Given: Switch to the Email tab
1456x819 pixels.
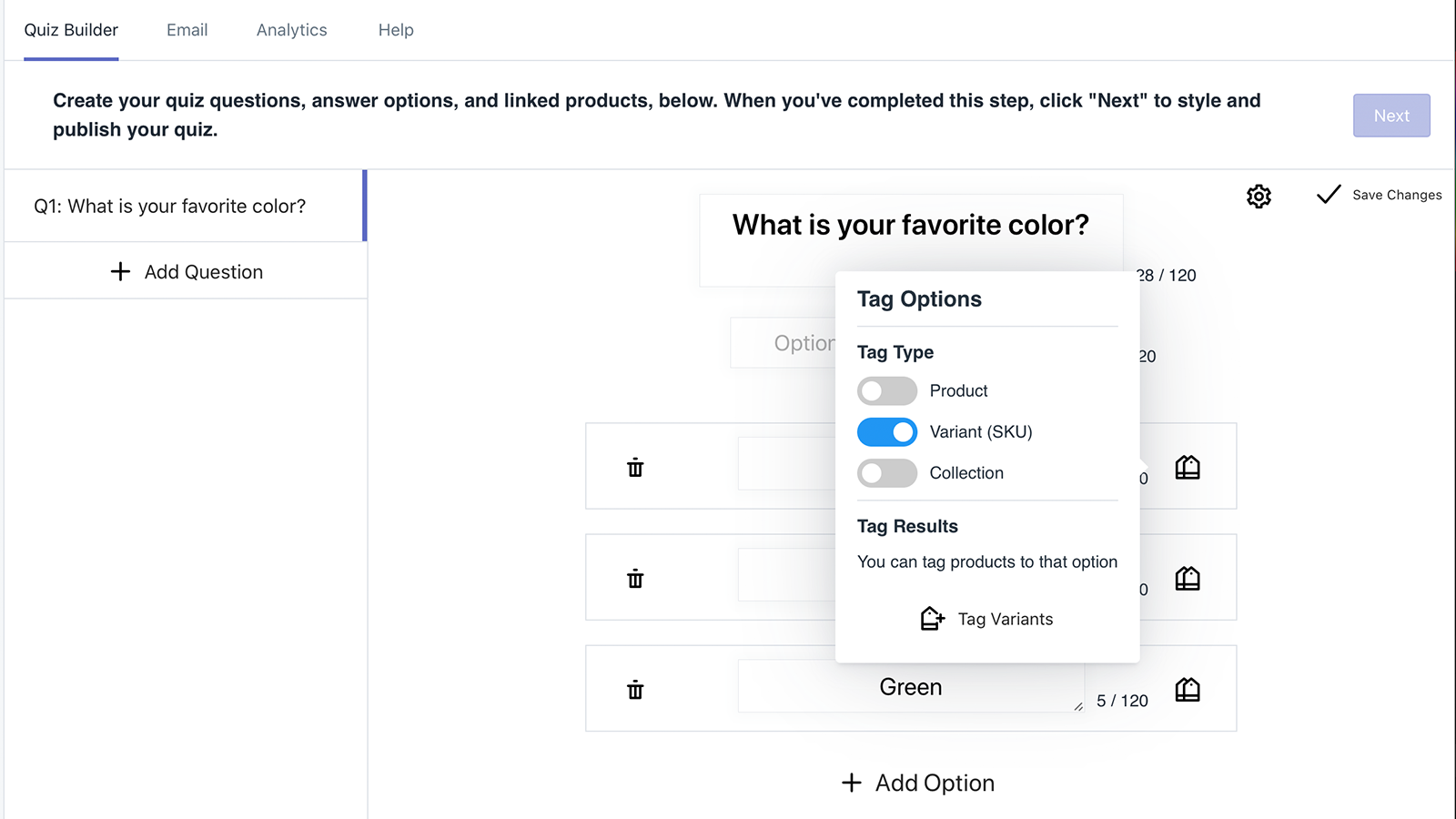Looking at the screenshot, I should coord(187,30).
